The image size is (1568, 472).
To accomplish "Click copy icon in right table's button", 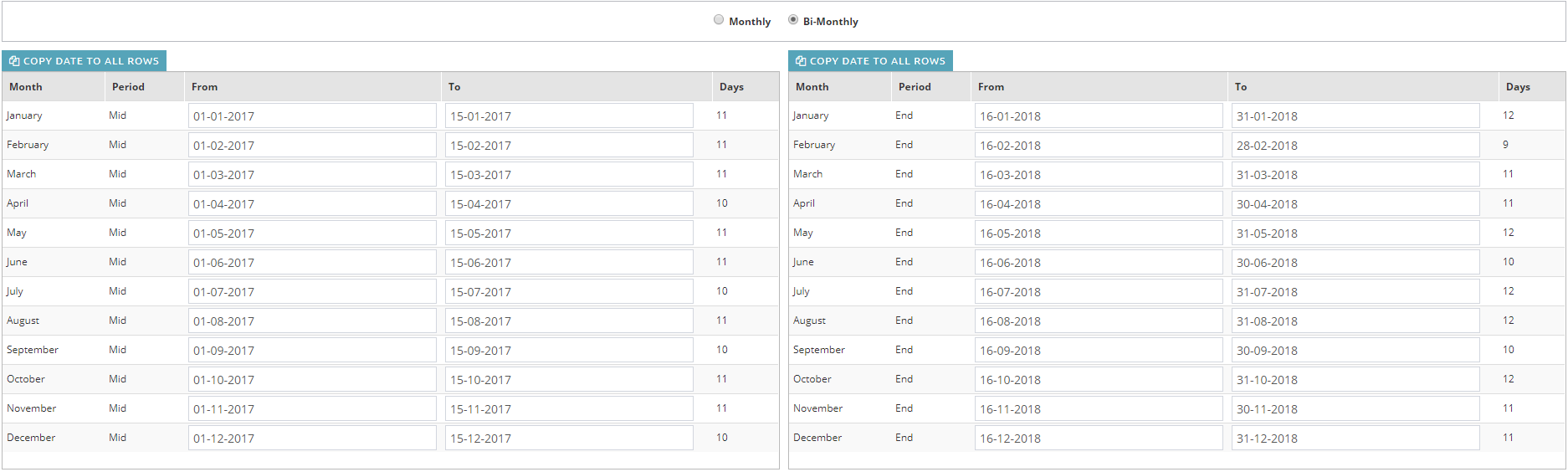I will point(801,61).
